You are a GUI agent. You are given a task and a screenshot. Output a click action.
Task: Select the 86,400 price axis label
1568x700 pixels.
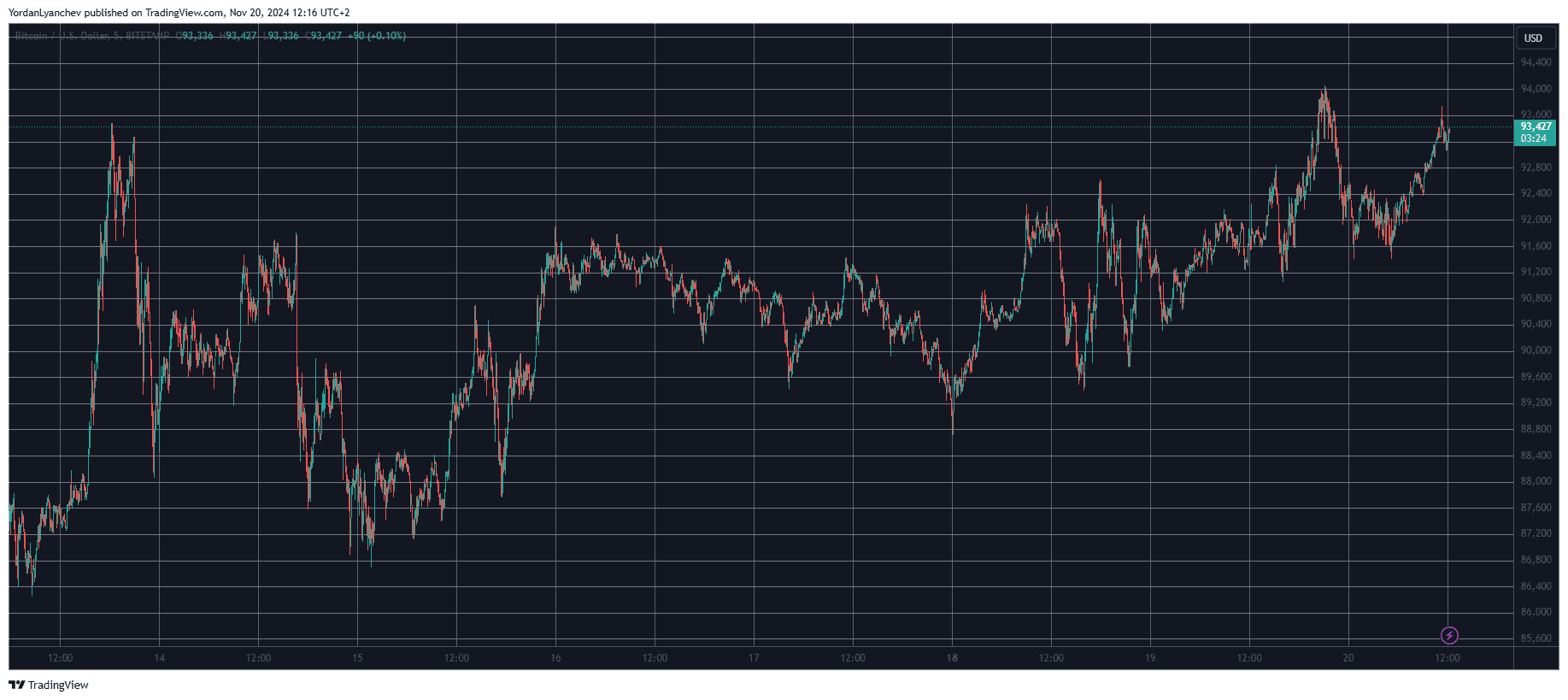pos(1536,586)
